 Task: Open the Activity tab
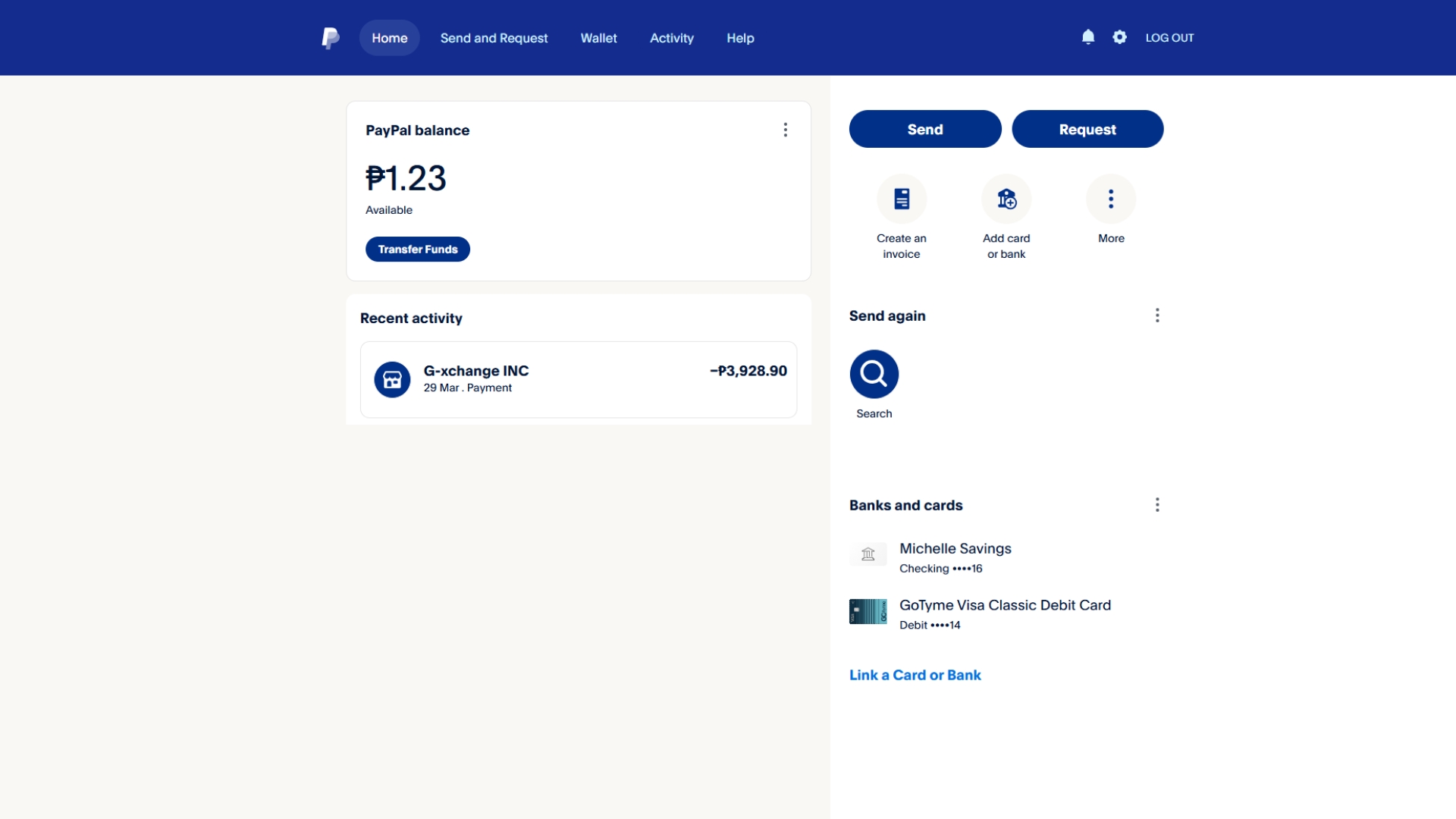pyautogui.click(x=671, y=38)
